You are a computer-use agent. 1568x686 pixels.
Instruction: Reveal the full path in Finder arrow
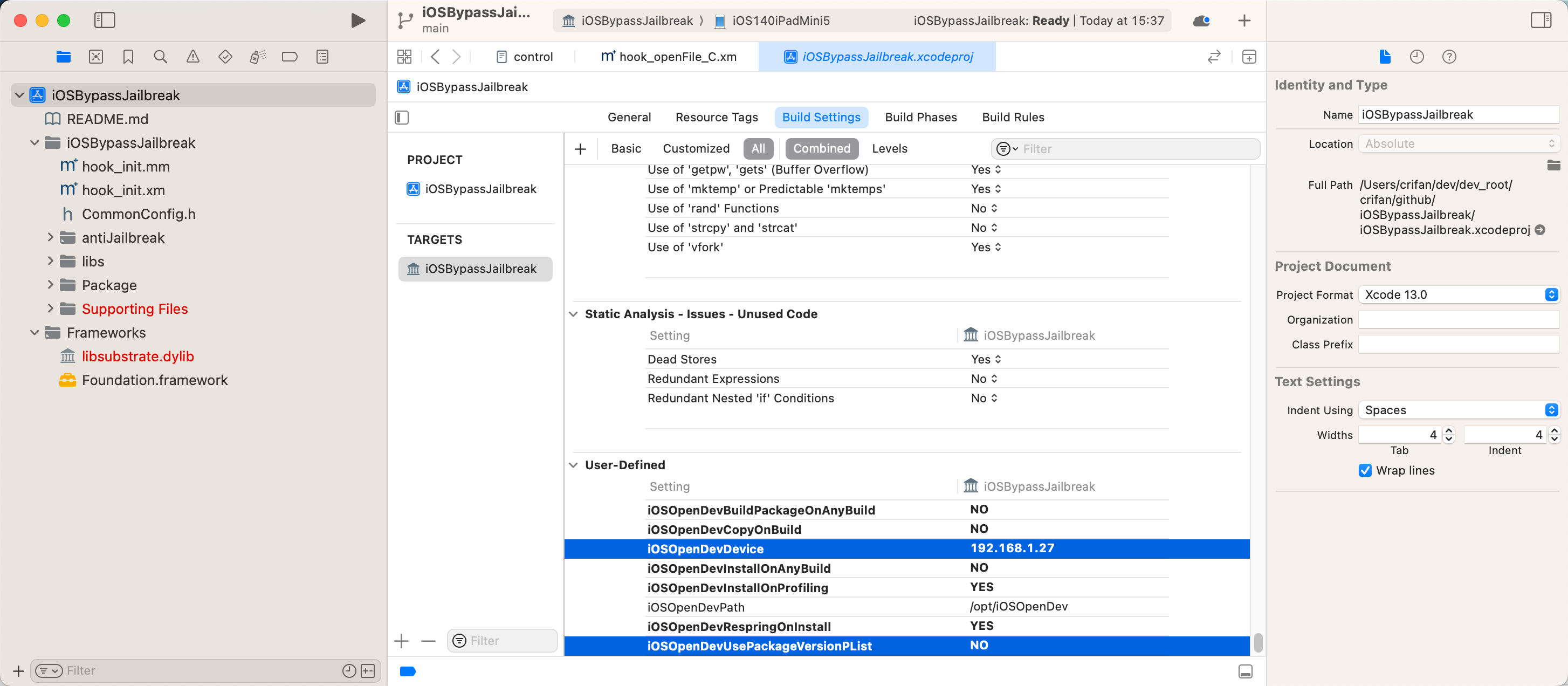tap(1540, 230)
